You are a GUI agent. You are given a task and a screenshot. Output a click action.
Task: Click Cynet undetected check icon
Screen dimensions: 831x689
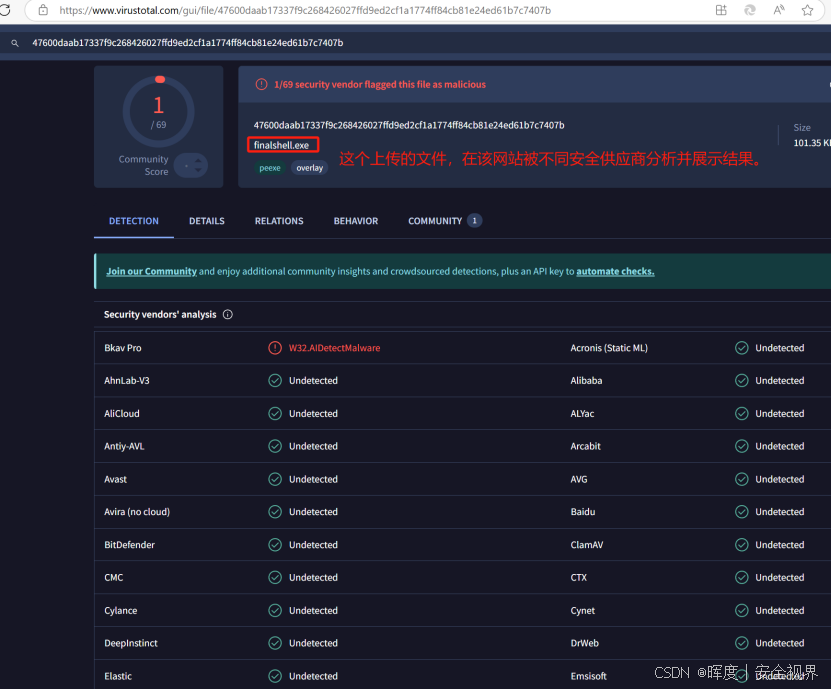click(742, 611)
